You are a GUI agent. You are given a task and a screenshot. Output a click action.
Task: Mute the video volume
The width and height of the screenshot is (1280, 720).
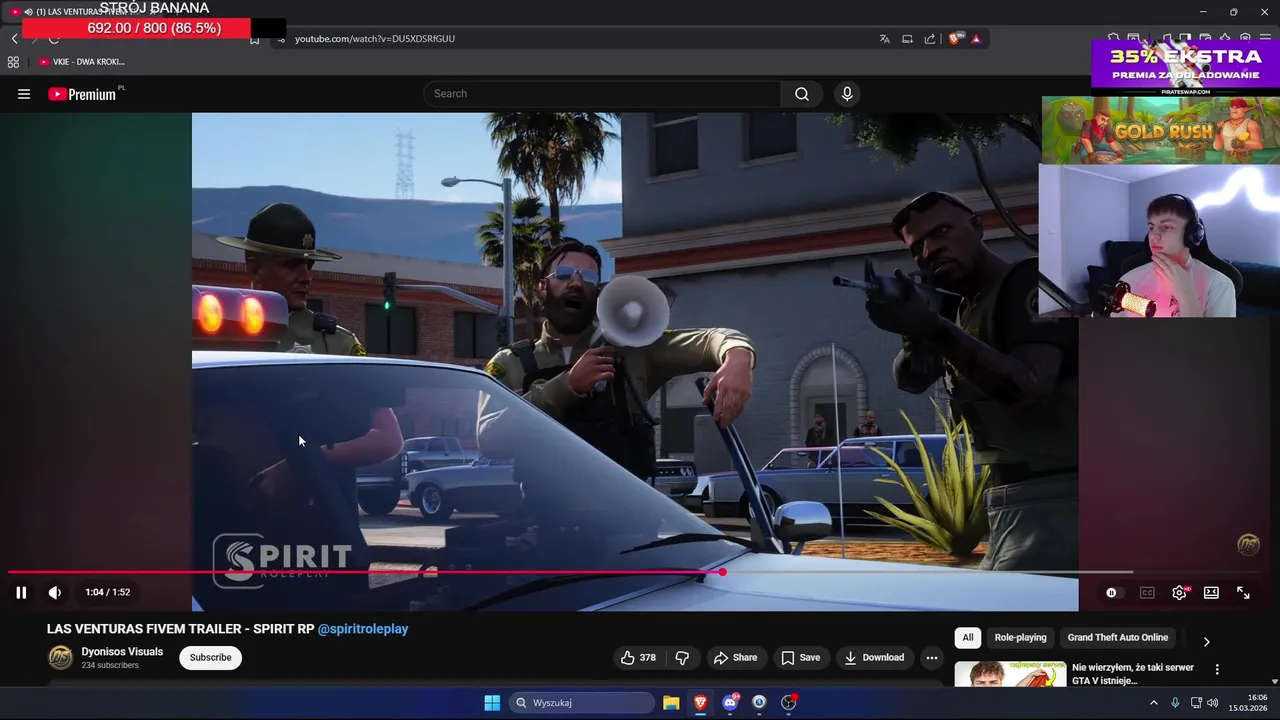[x=55, y=592]
